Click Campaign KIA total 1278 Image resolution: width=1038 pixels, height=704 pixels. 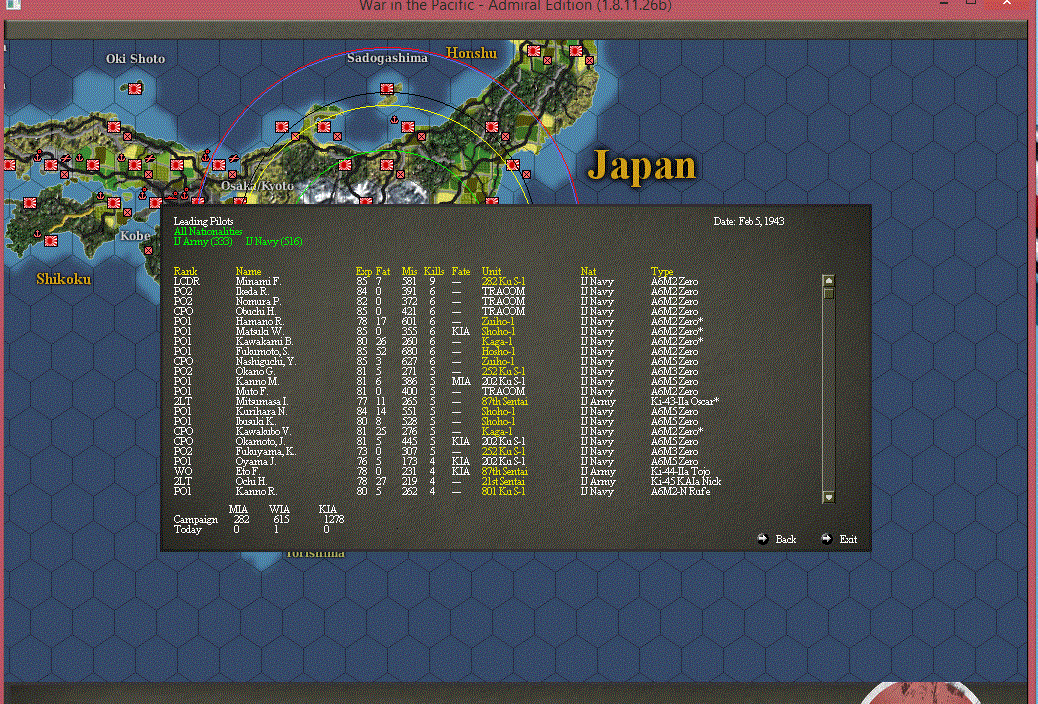[333, 519]
